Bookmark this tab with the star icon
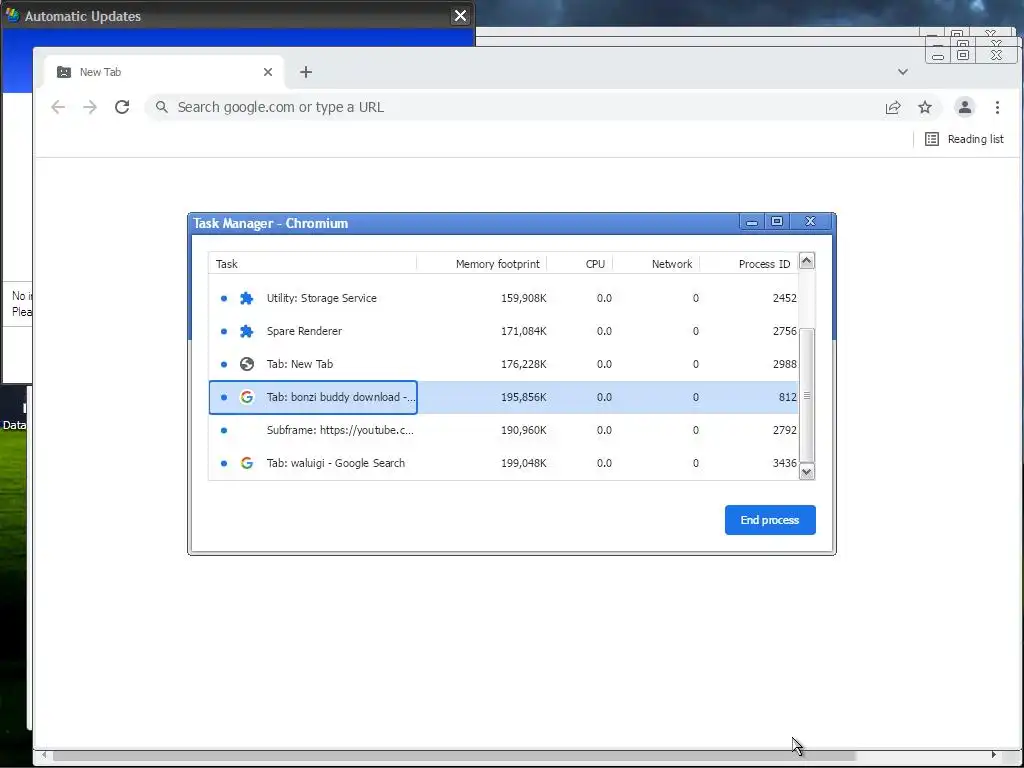1024x768 pixels. pyautogui.click(x=925, y=107)
